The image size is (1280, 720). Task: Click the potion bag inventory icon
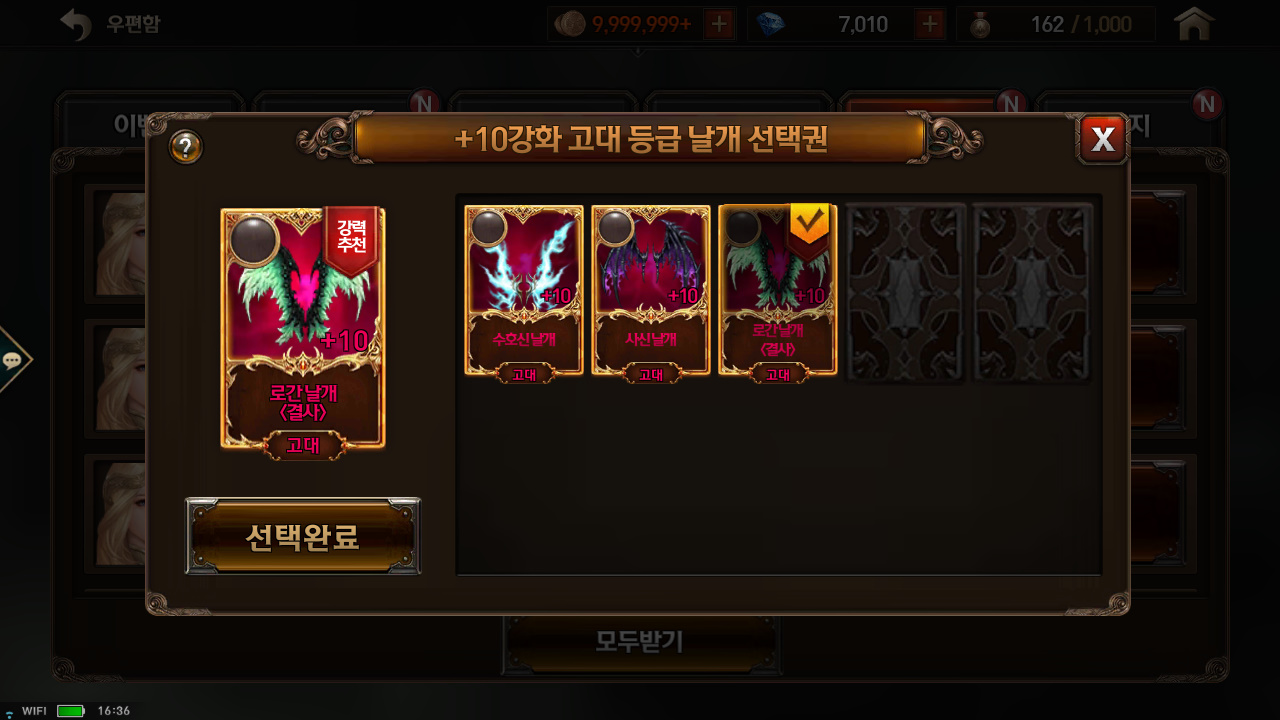pyautogui.click(x=981, y=24)
